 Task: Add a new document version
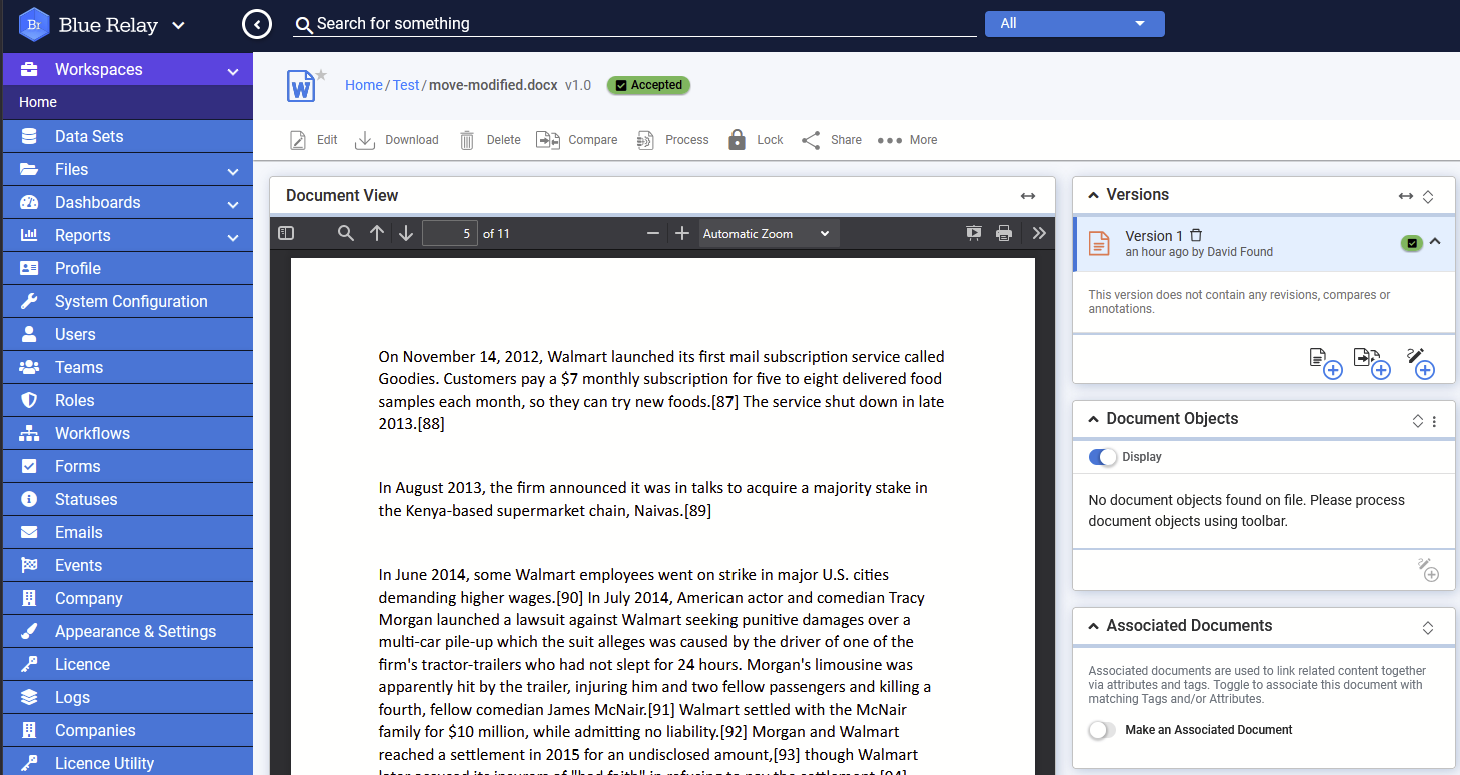tap(1325, 362)
